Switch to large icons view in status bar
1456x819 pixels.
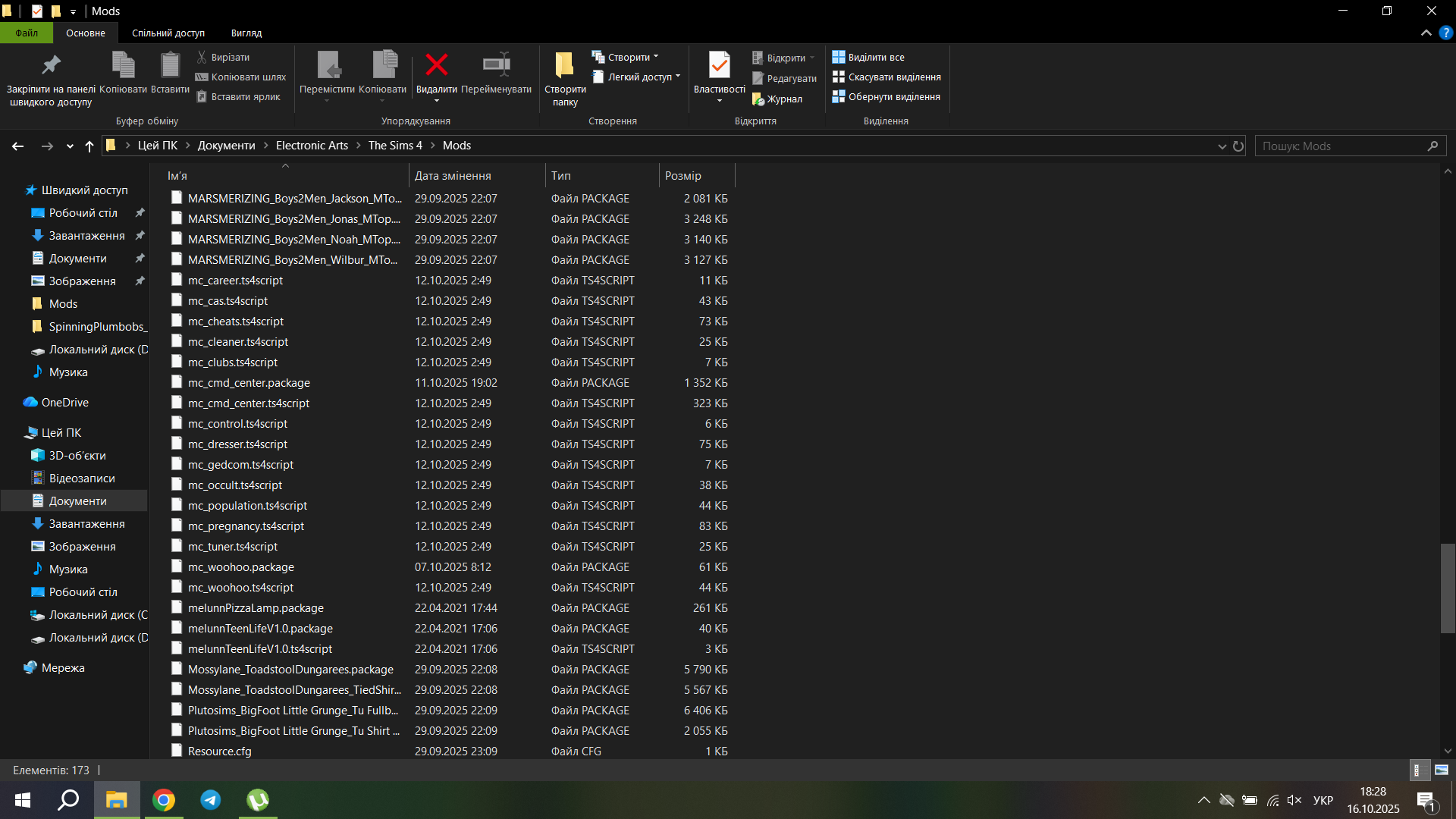click(x=1442, y=770)
